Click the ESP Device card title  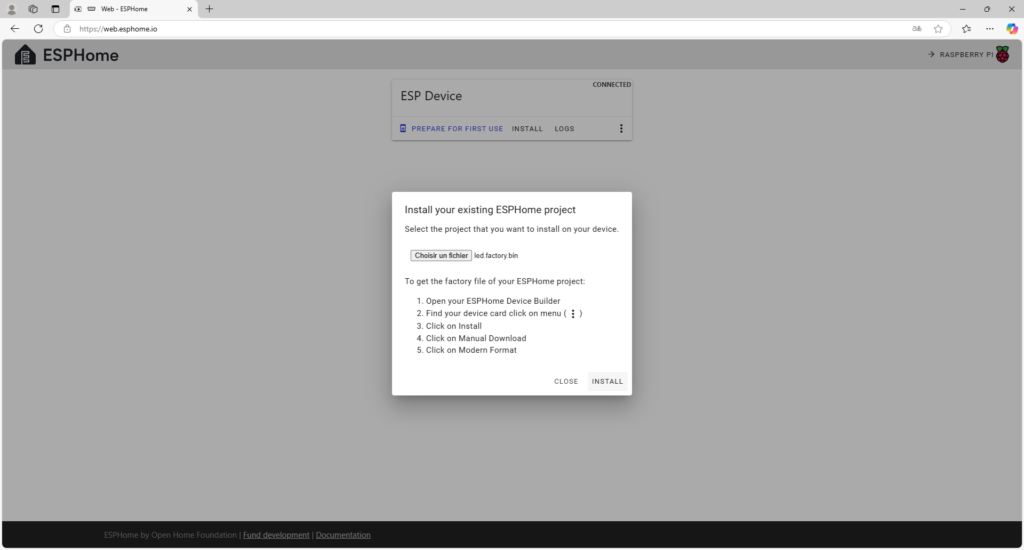pos(431,96)
